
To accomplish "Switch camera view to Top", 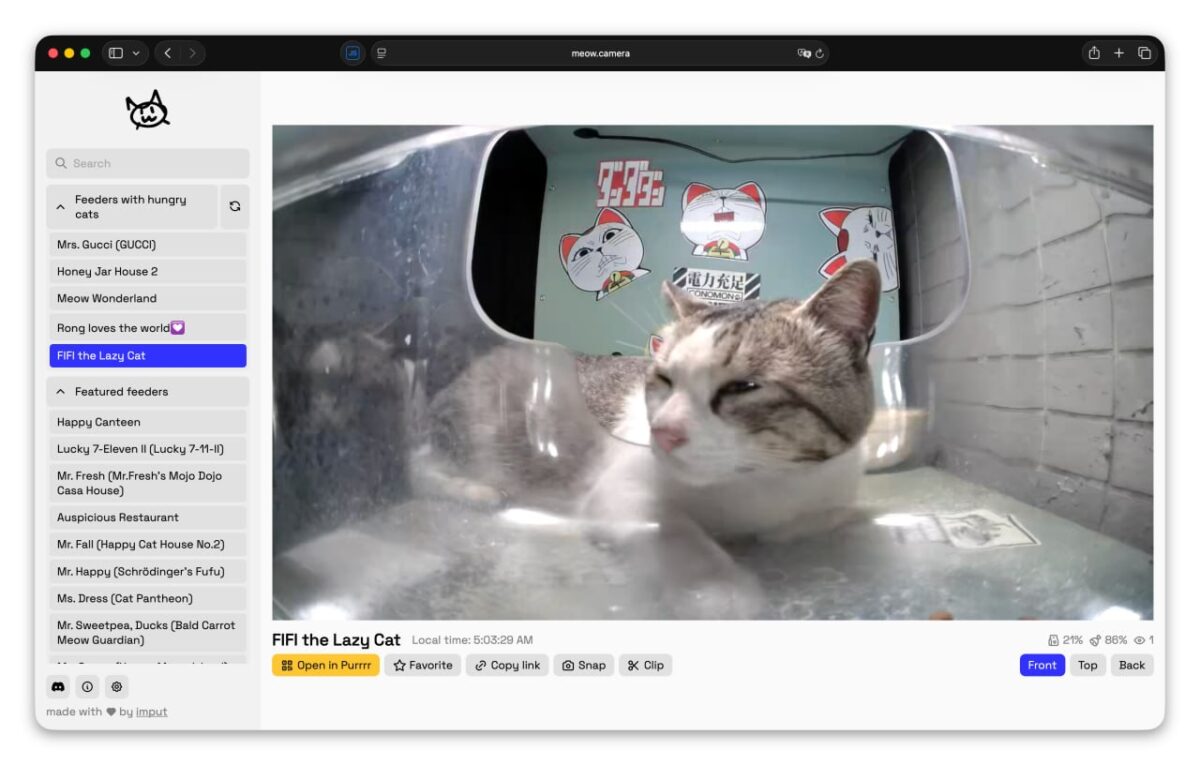I will 1087,665.
